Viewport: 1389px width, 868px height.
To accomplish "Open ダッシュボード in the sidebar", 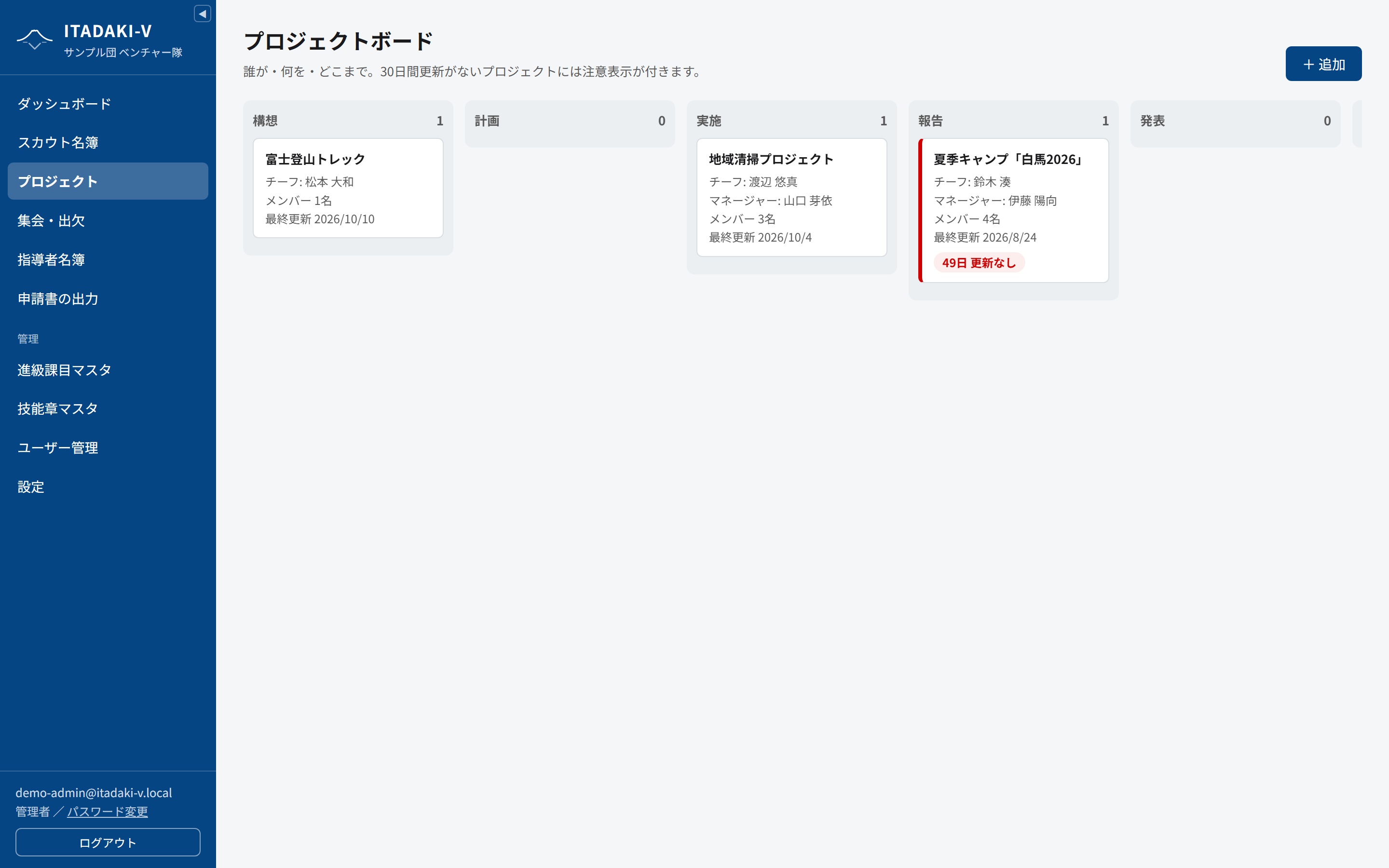I will [108, 104].
